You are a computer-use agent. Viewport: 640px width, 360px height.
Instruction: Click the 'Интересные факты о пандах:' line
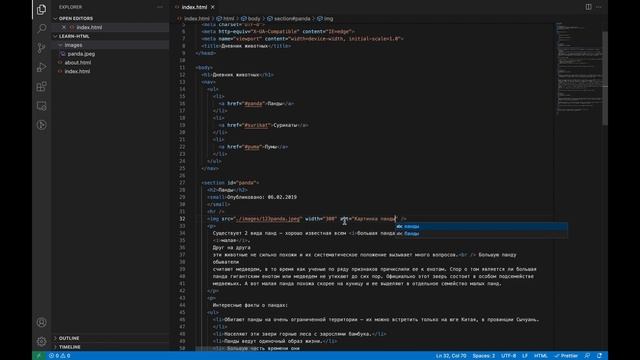pyautogui.click(x=250, y=305)
